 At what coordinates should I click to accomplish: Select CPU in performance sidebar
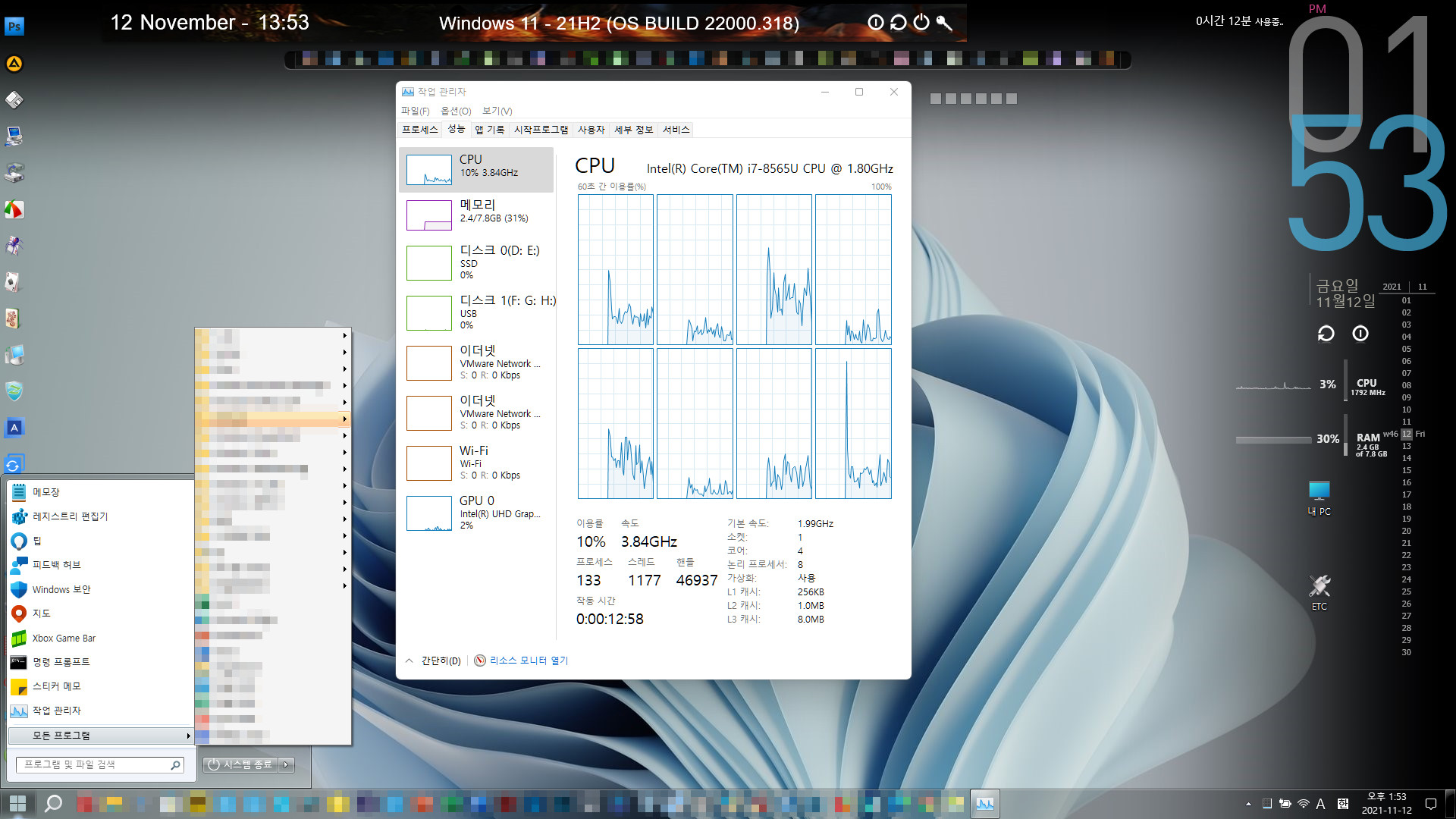(476, 169)
